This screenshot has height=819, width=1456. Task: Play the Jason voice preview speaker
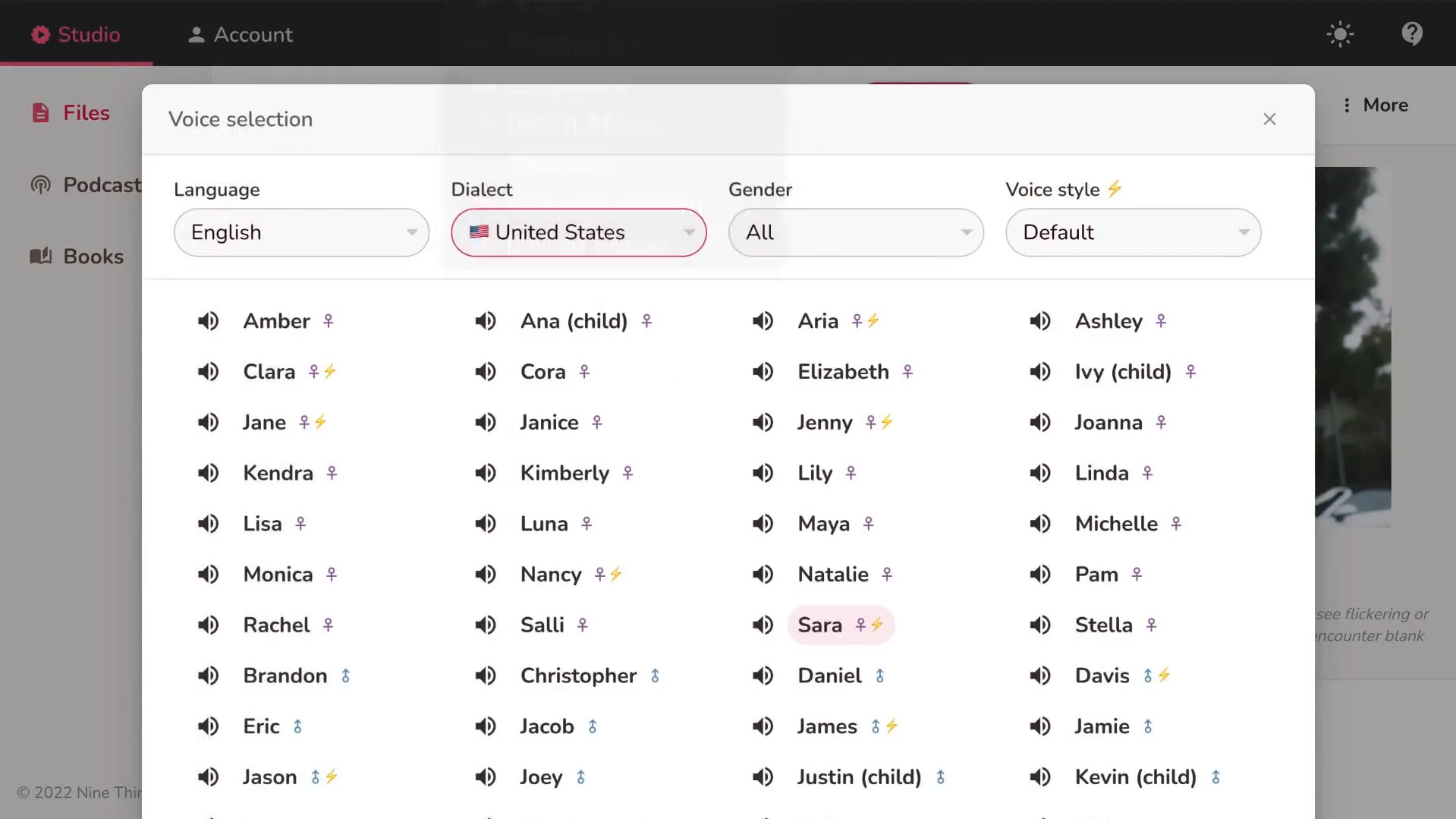tap(208, 777)
